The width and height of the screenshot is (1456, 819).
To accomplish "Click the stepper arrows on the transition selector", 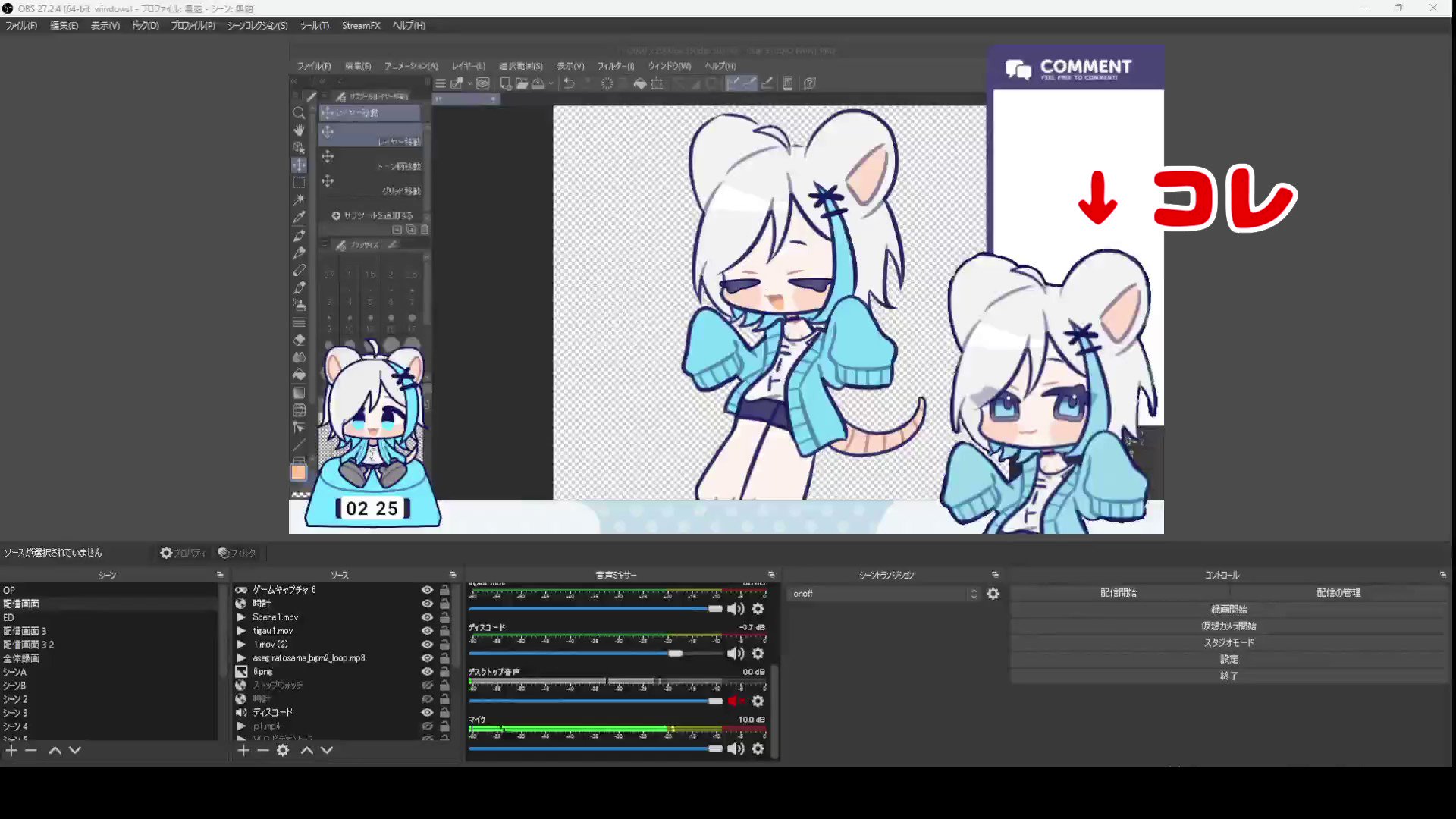I will click(974, 594).
